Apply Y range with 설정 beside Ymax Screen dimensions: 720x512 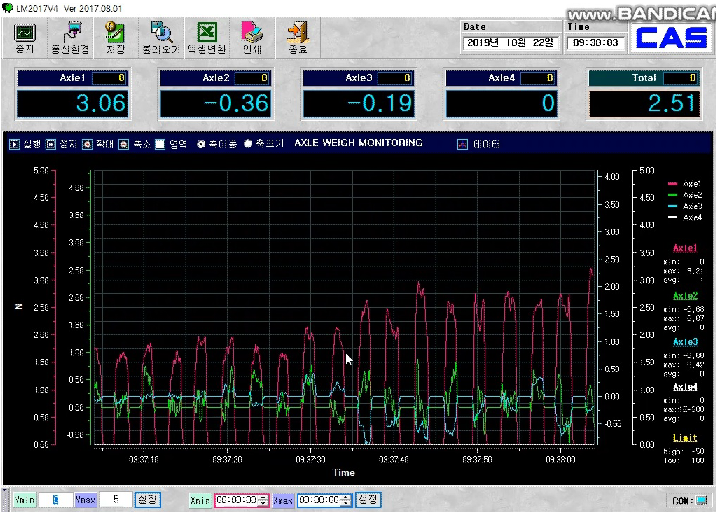point(147,500)
